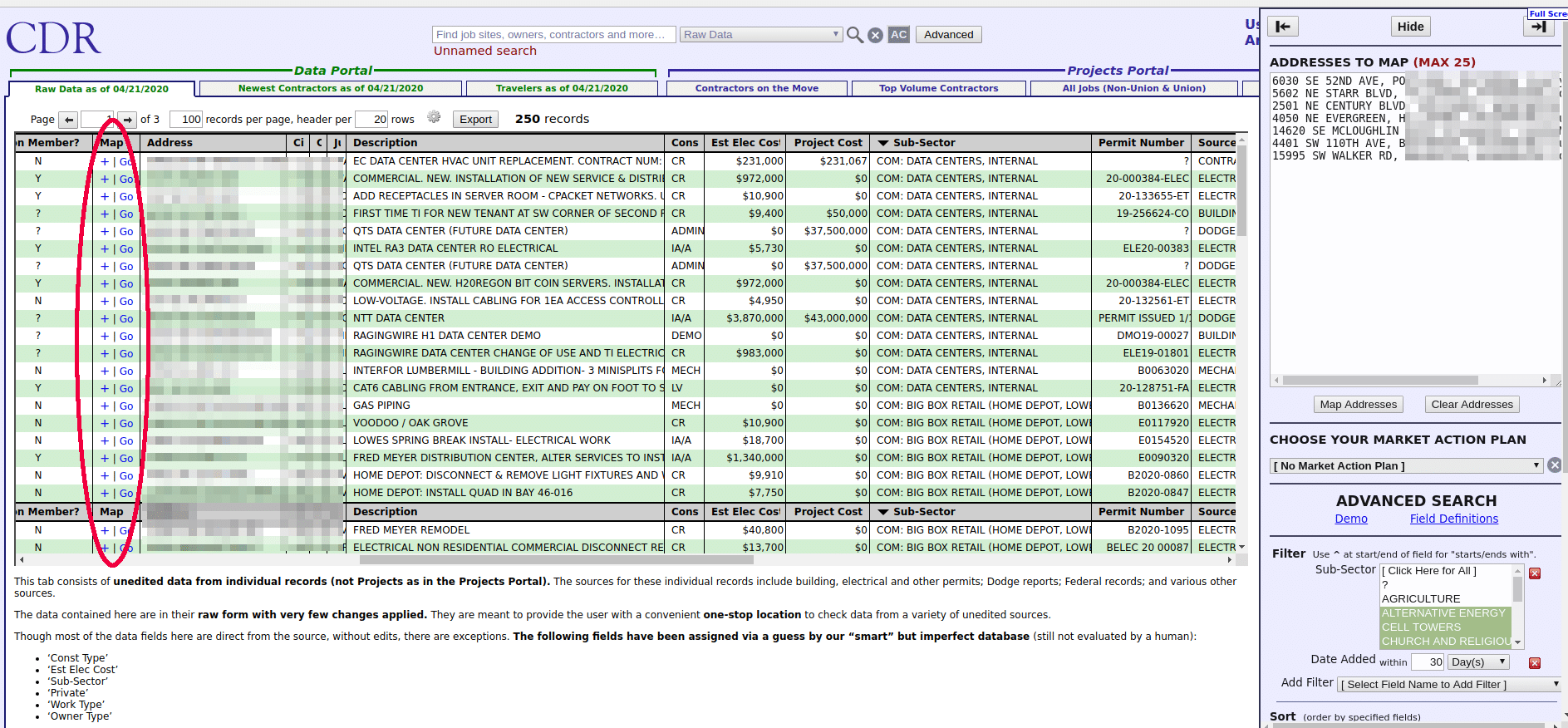Add Lowes Spring Break row plus
The width and height of the screenshot is (1568, 728).
105,440
